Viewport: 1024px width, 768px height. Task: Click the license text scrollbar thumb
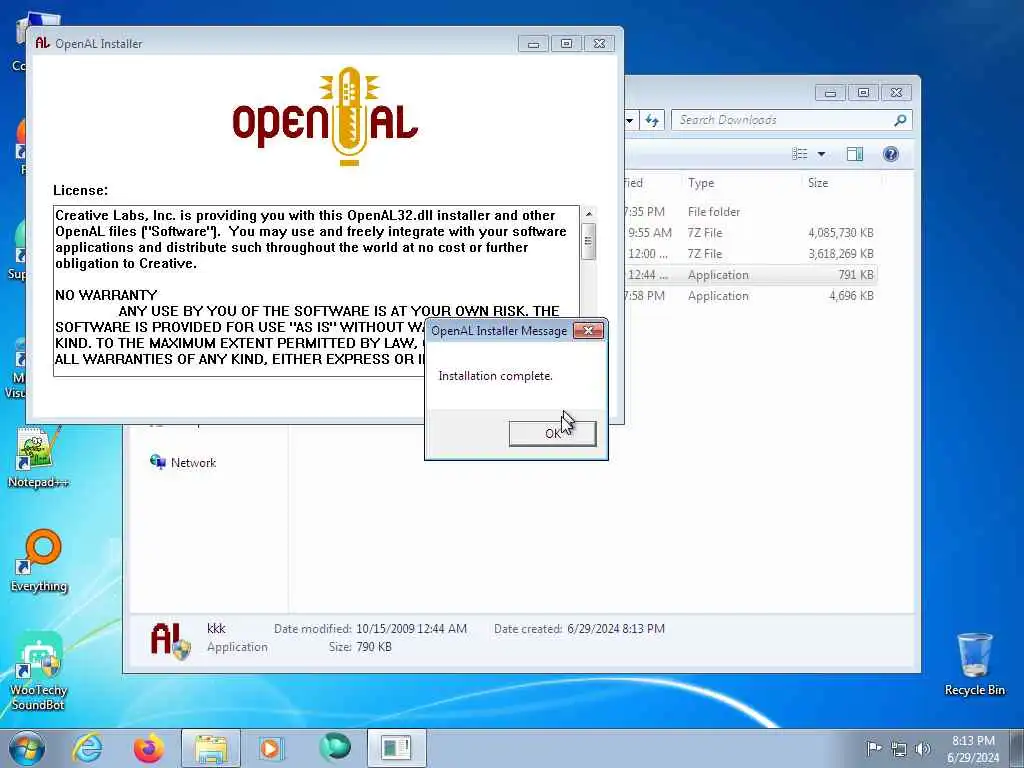(x=588, y=241)
